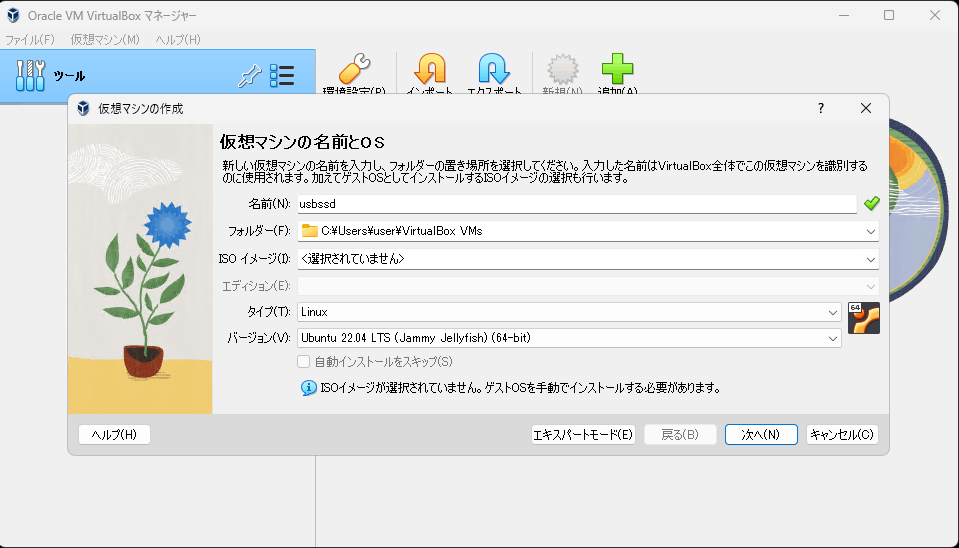Open the Preferences wrench icon in the toolbar
Viewport: 959px width, 548px height.
point(354,68)
